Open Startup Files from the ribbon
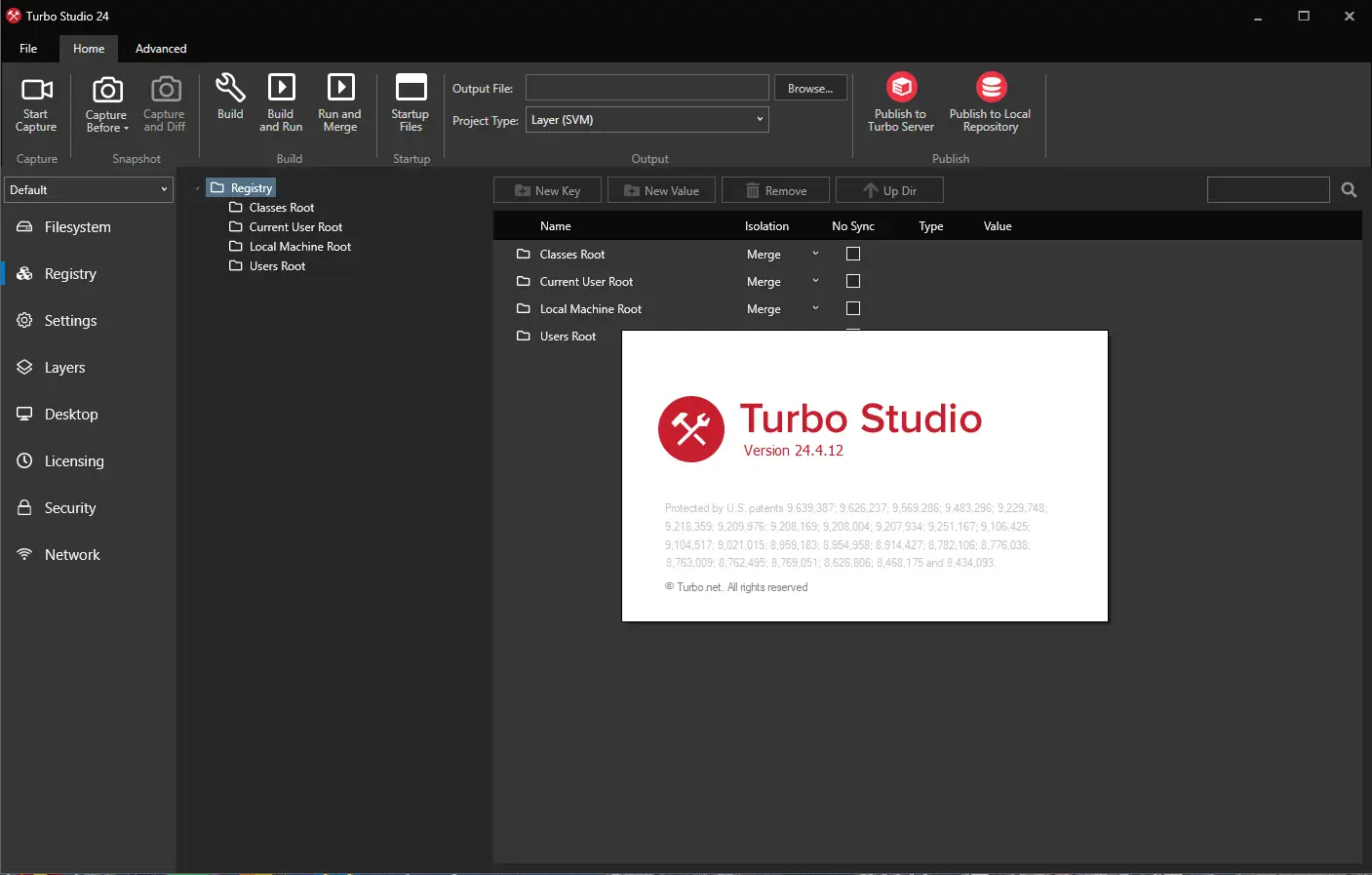 coord(411,88)
